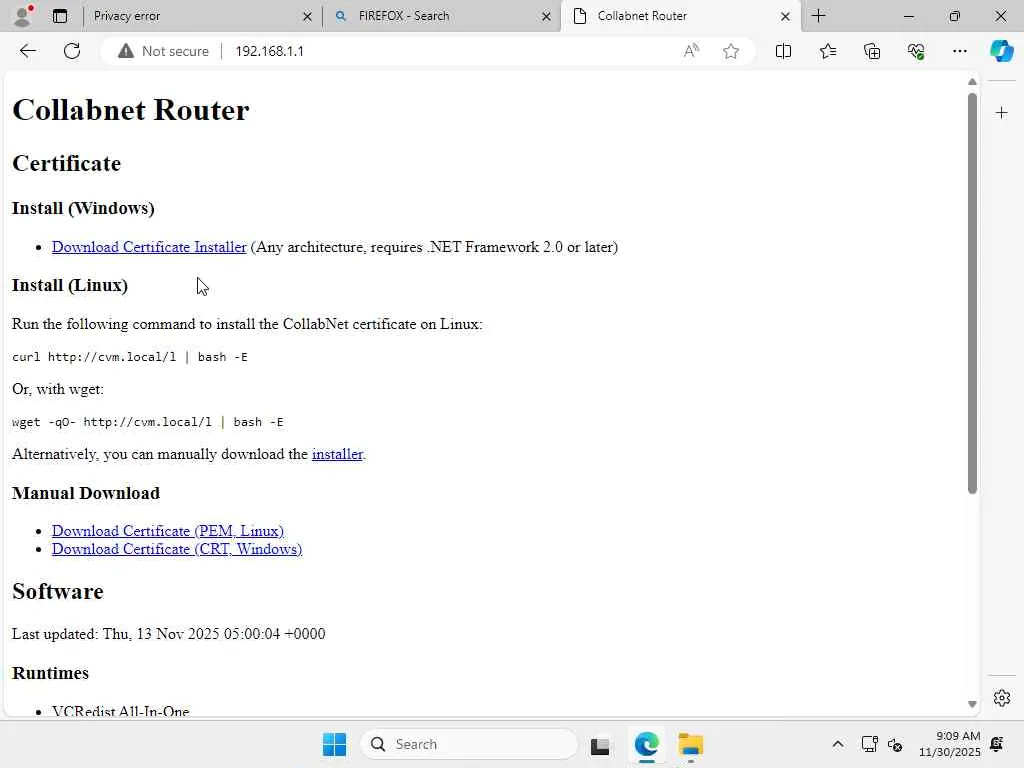Open the Favorites list icon

tap(827, 51)
